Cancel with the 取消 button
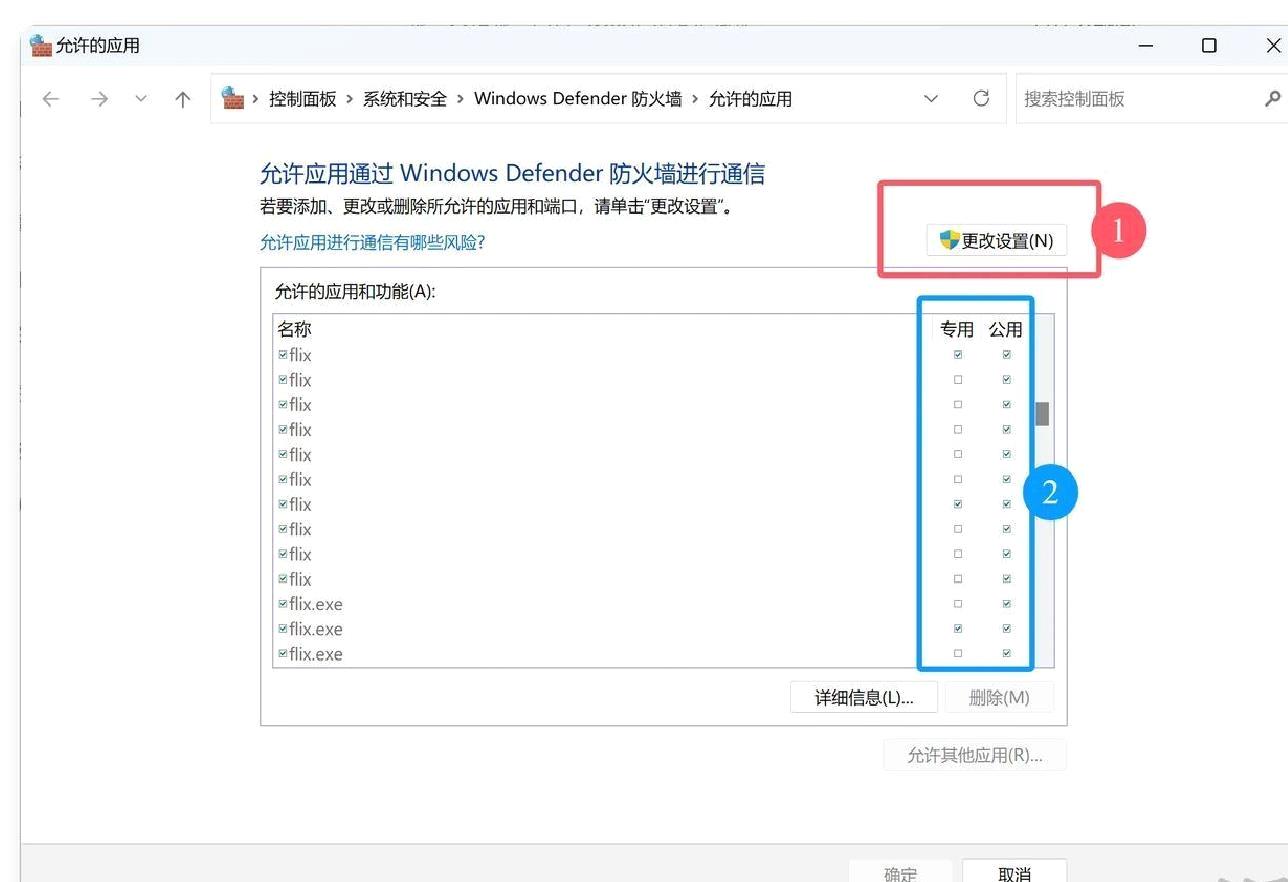 click(x=1014, y=870)
